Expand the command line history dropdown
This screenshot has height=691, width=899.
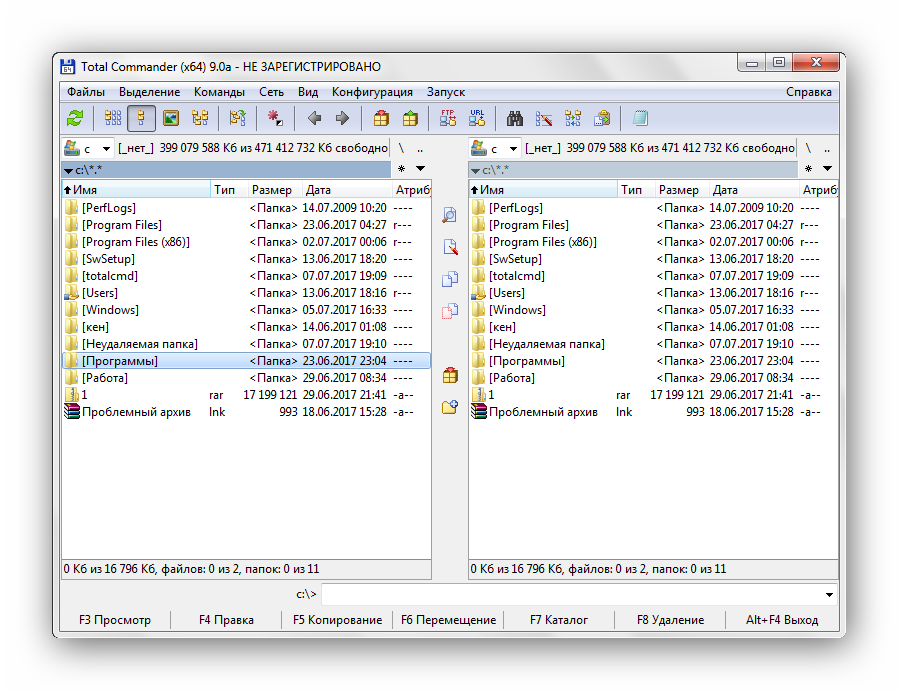tap(829, 595)
